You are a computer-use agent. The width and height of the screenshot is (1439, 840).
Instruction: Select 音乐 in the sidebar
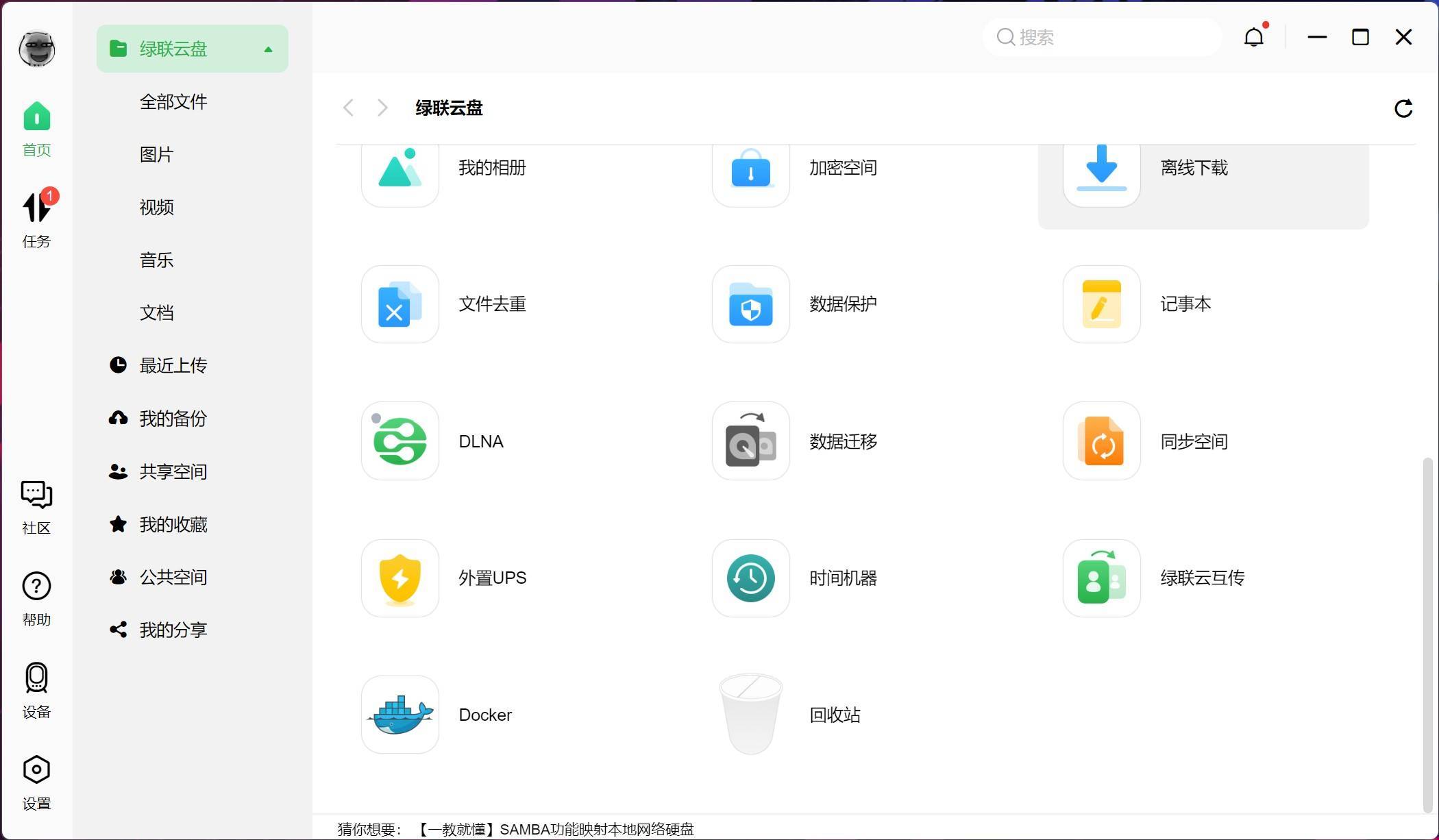156,260
